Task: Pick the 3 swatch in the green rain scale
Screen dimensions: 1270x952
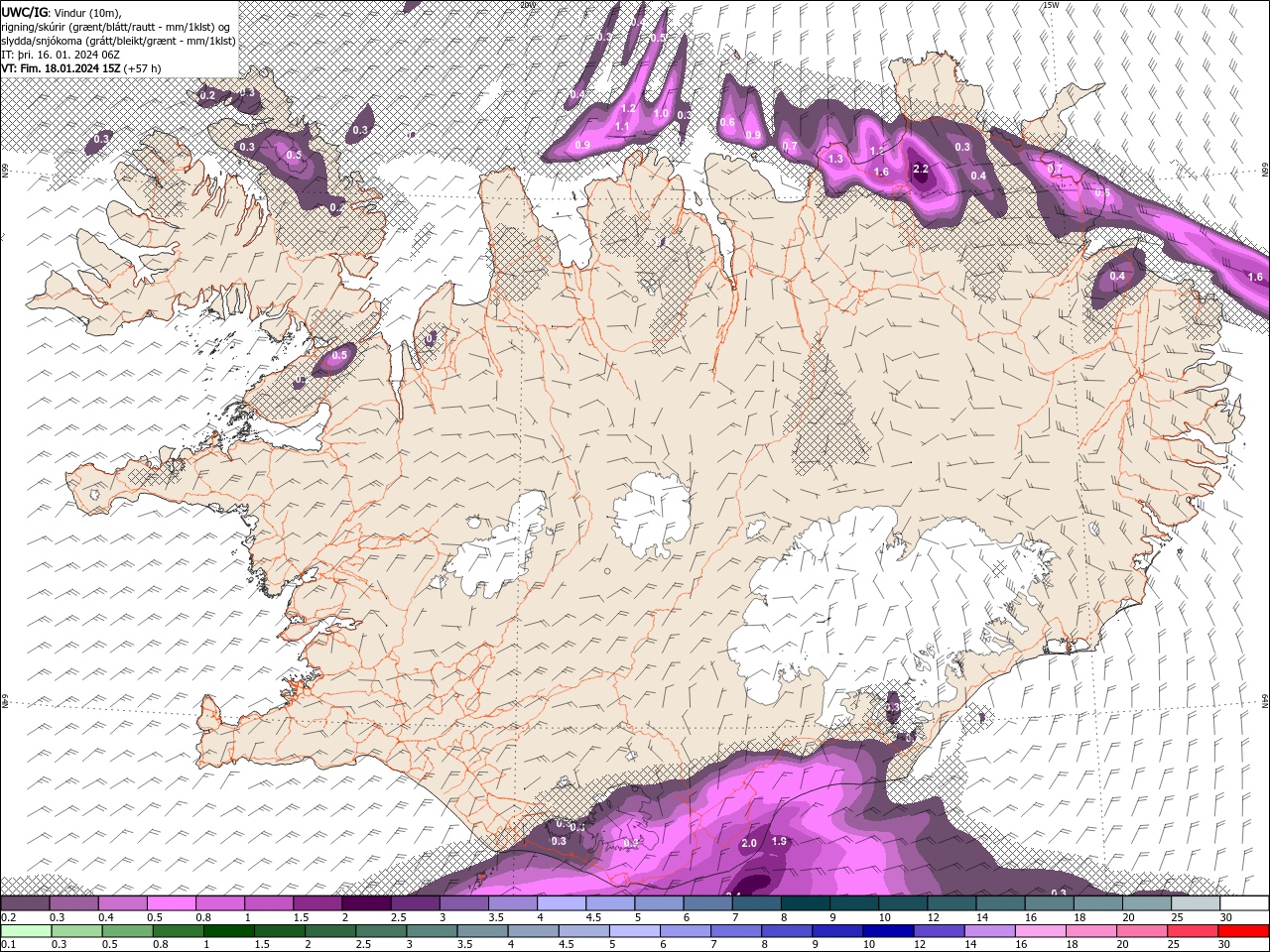Action: click(x=432, y=931)
